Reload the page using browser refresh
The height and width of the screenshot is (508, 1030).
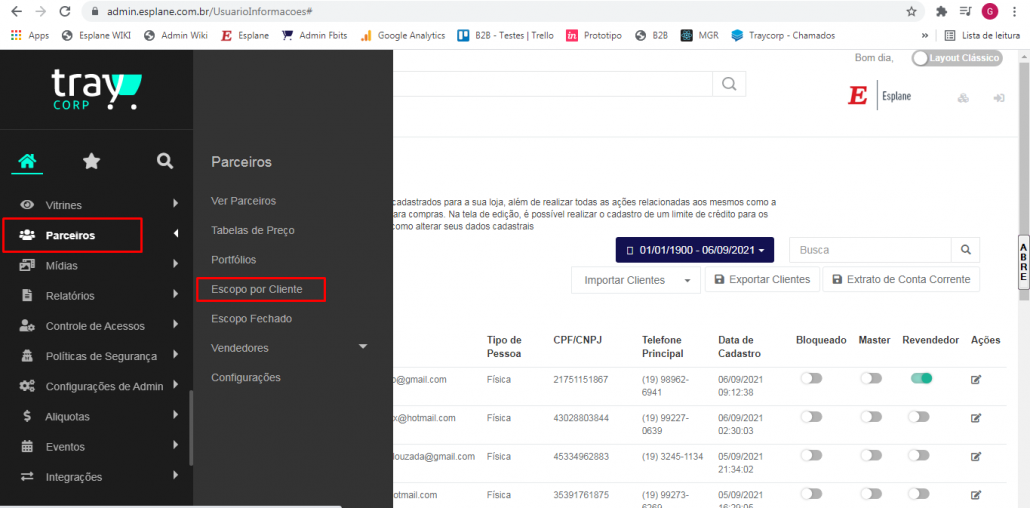[65, 11]
